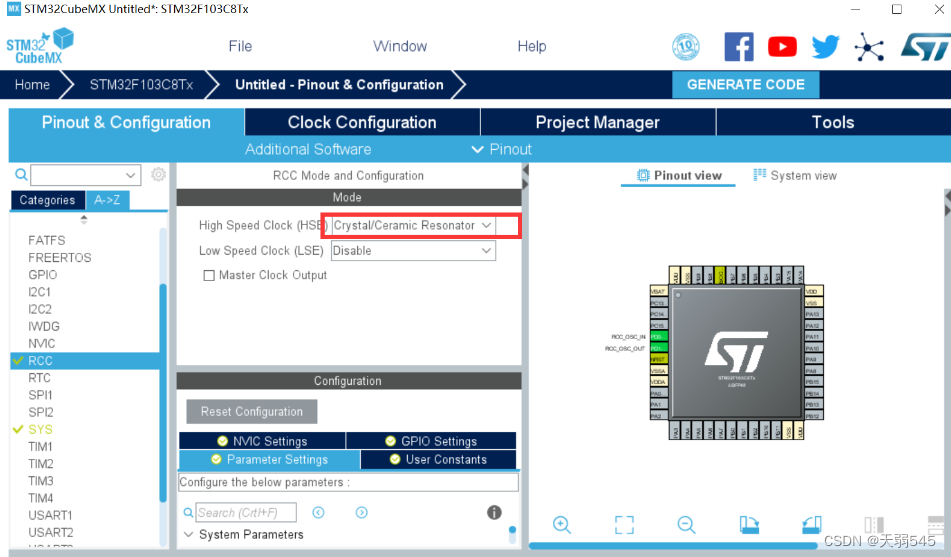Zoom out of the pinout view
951x557 pixels.
[x=687, y=525]
